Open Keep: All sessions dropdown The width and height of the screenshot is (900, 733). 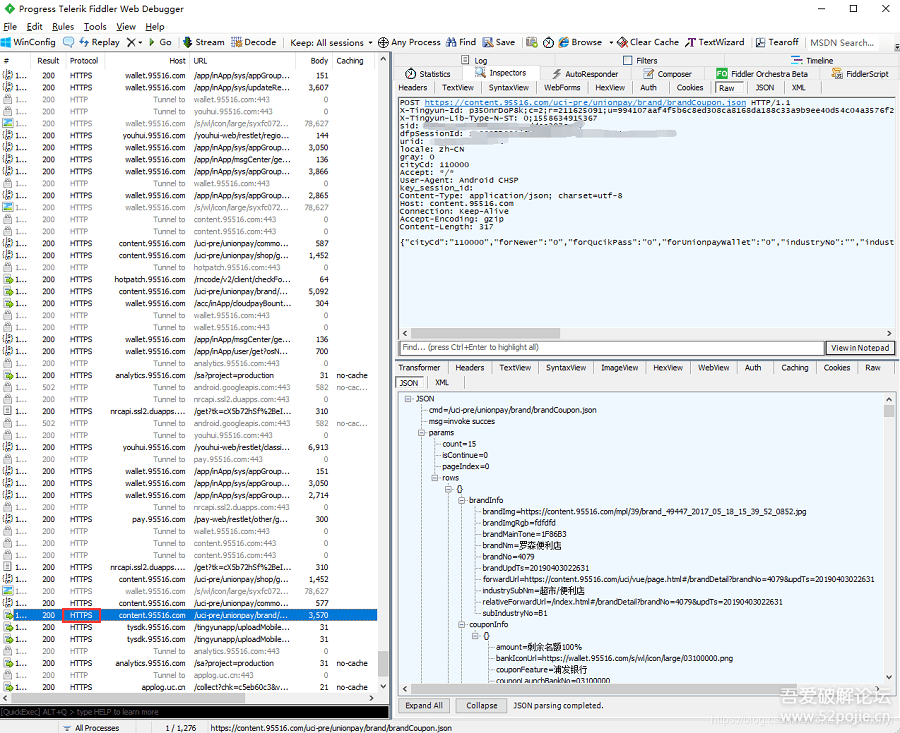pyautogui.click(x=331, y=43)
